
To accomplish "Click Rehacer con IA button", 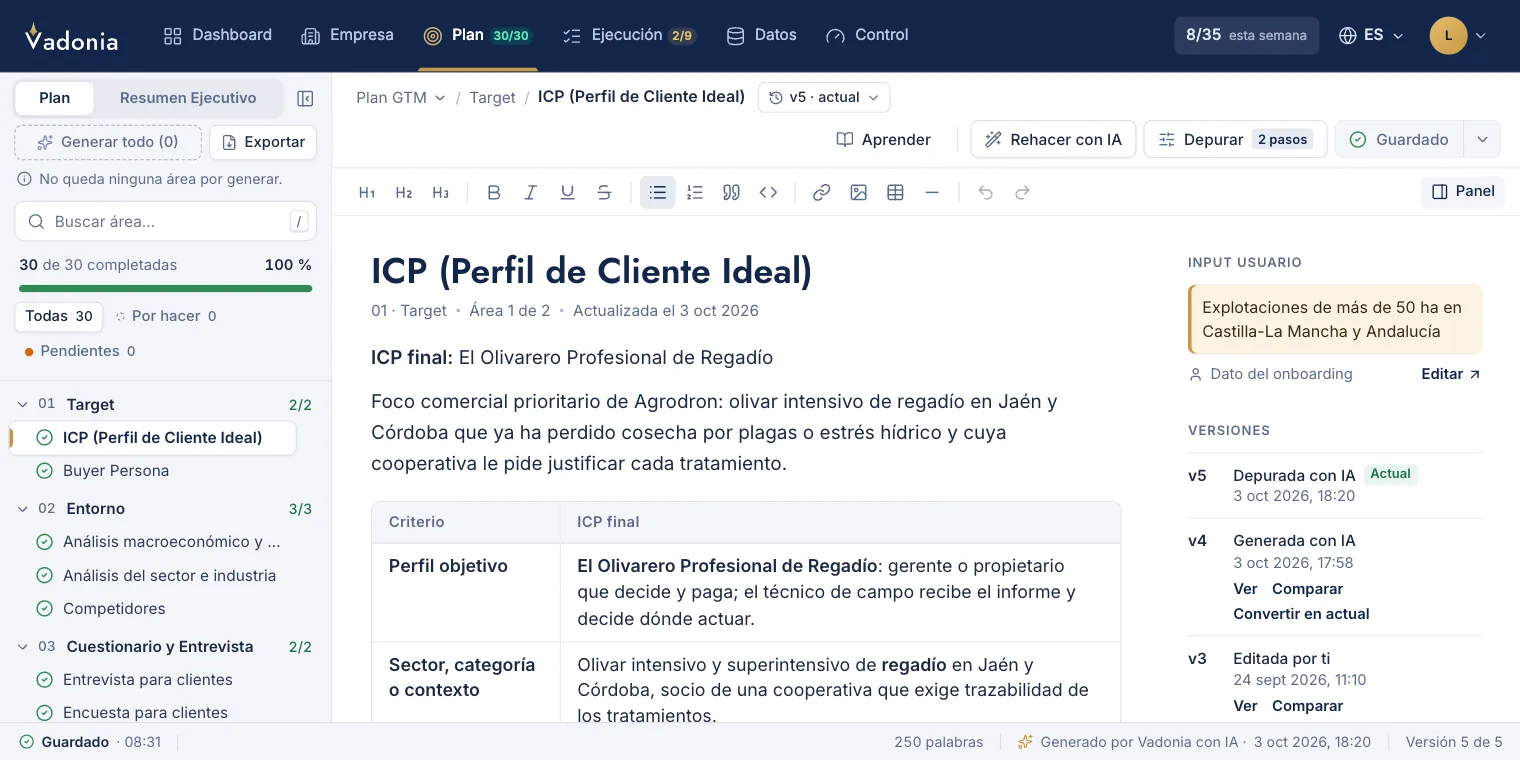I will 1053,139.
